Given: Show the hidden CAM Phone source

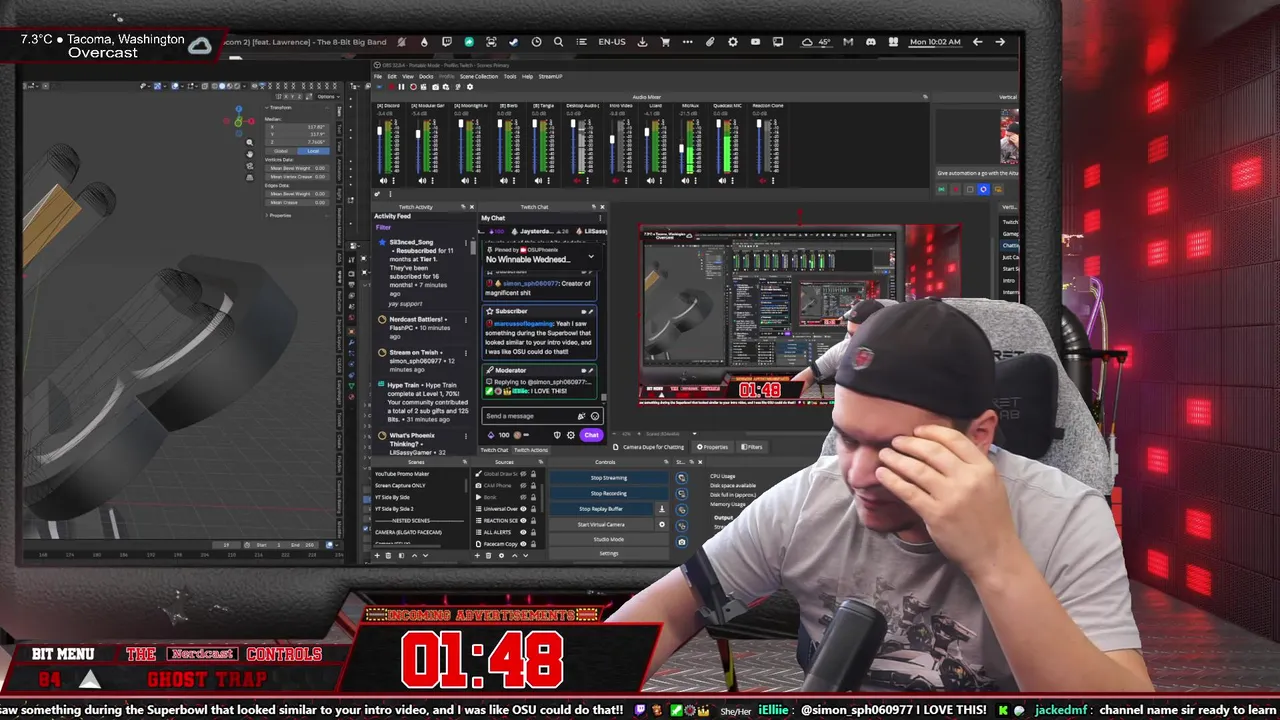Looking at the screenshot, I should (x=523, y=486).
